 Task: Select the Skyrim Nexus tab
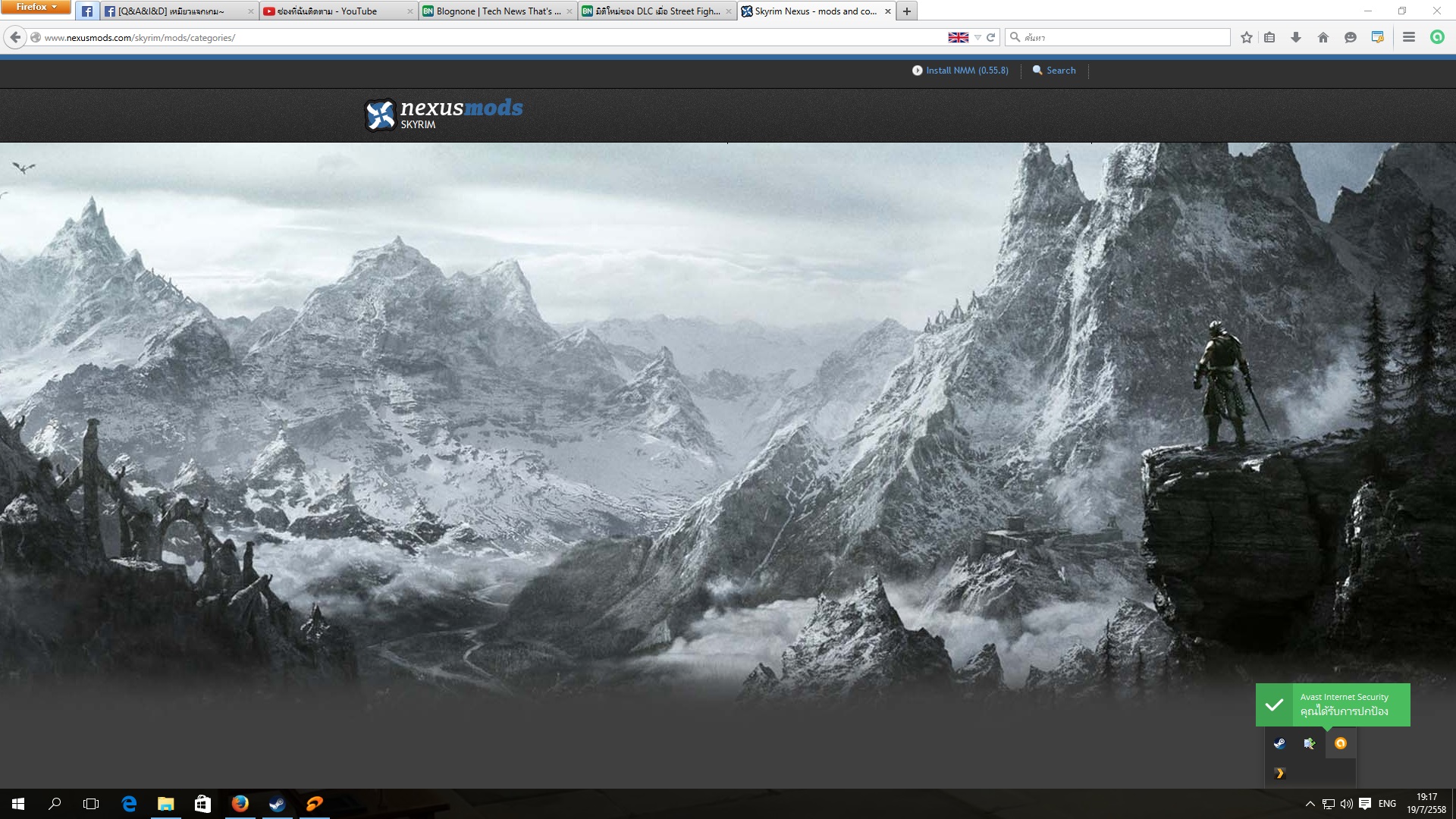[x=816, y=11]
